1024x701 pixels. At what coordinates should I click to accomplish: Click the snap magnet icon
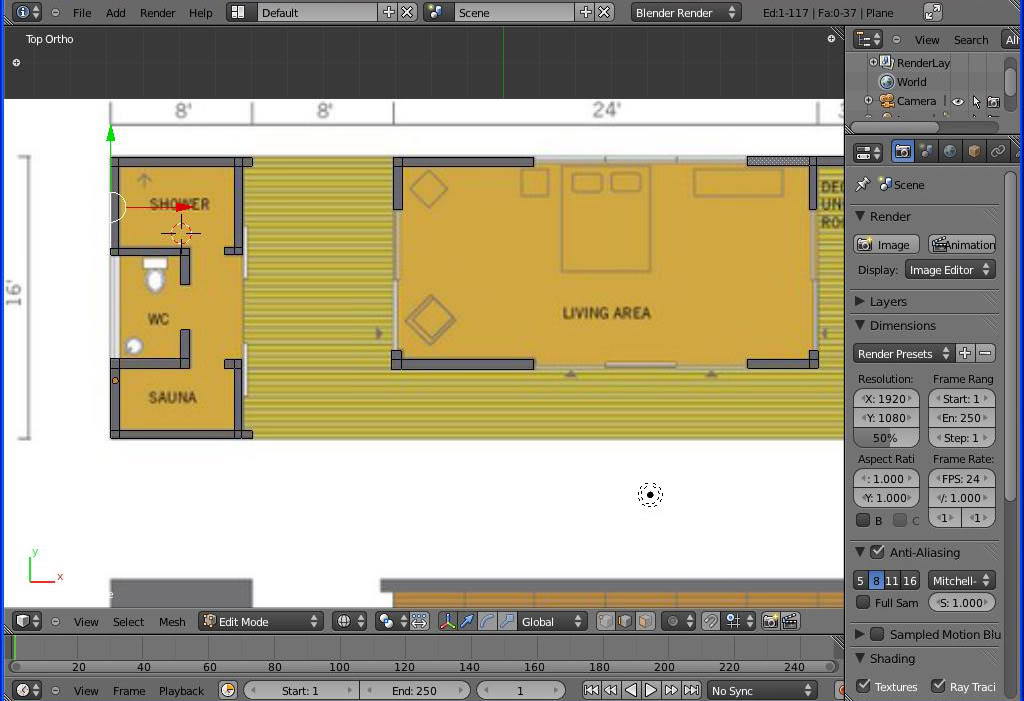pos(710,621)
